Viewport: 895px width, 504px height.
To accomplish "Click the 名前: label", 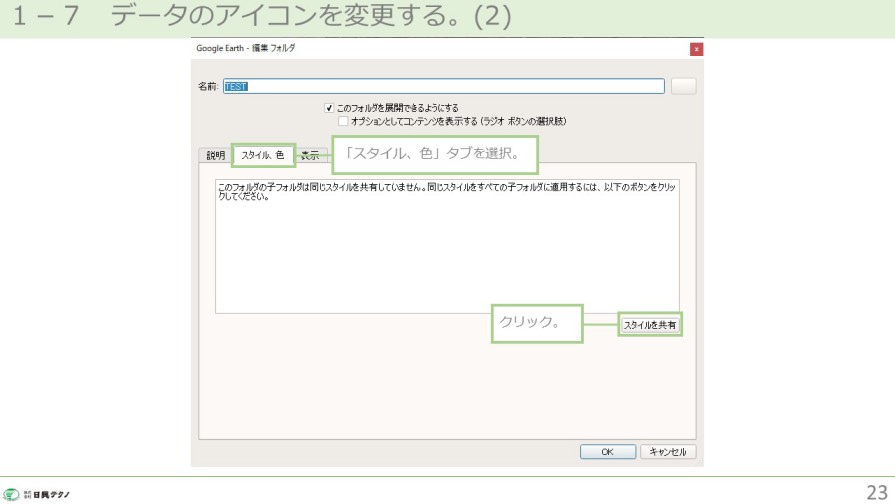I will [208, 87].
